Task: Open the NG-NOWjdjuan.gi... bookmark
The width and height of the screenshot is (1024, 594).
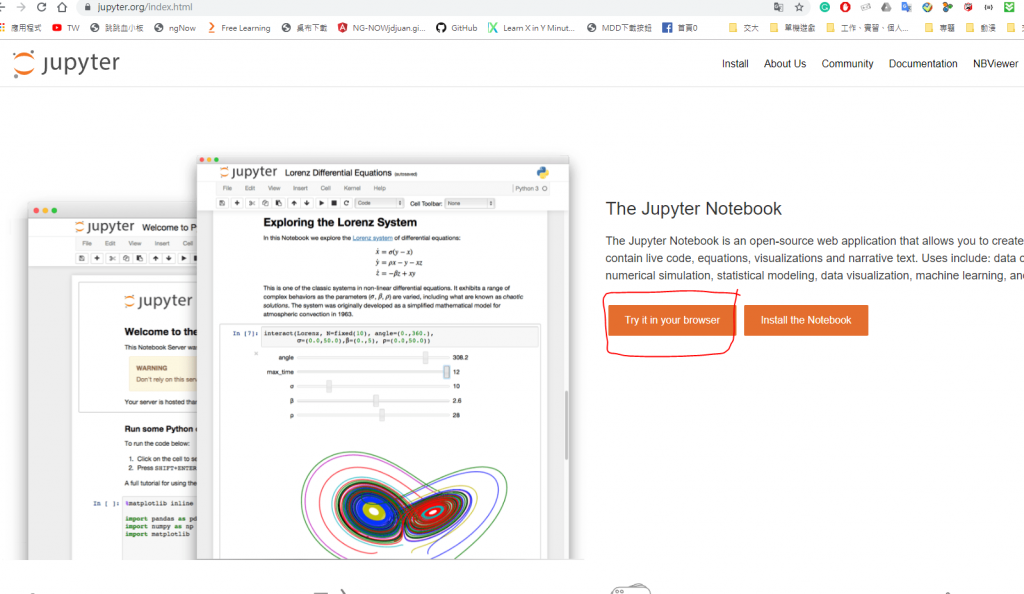Action: click(381, 28)
